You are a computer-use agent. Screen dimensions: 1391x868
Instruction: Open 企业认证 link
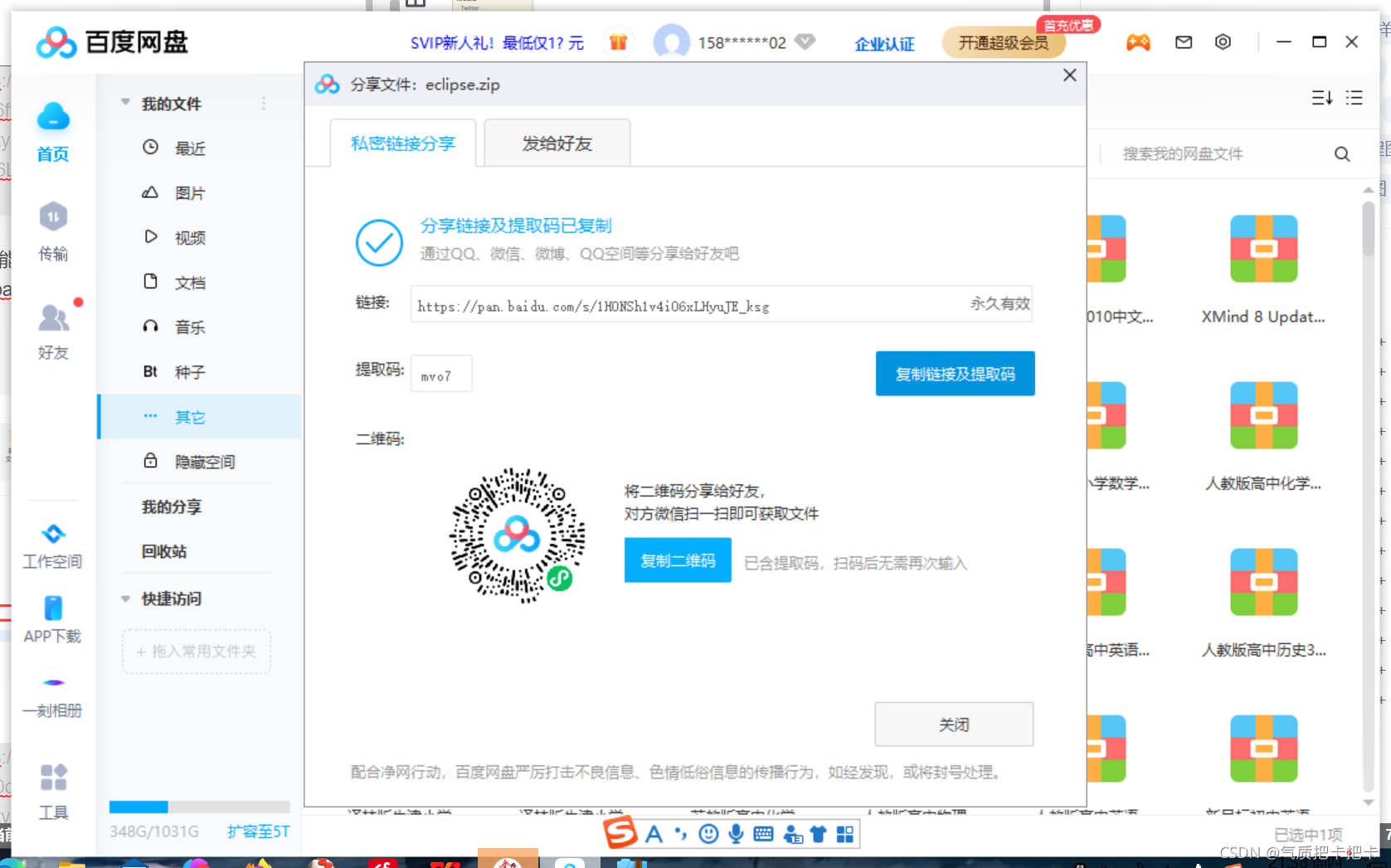click(884, 44)
